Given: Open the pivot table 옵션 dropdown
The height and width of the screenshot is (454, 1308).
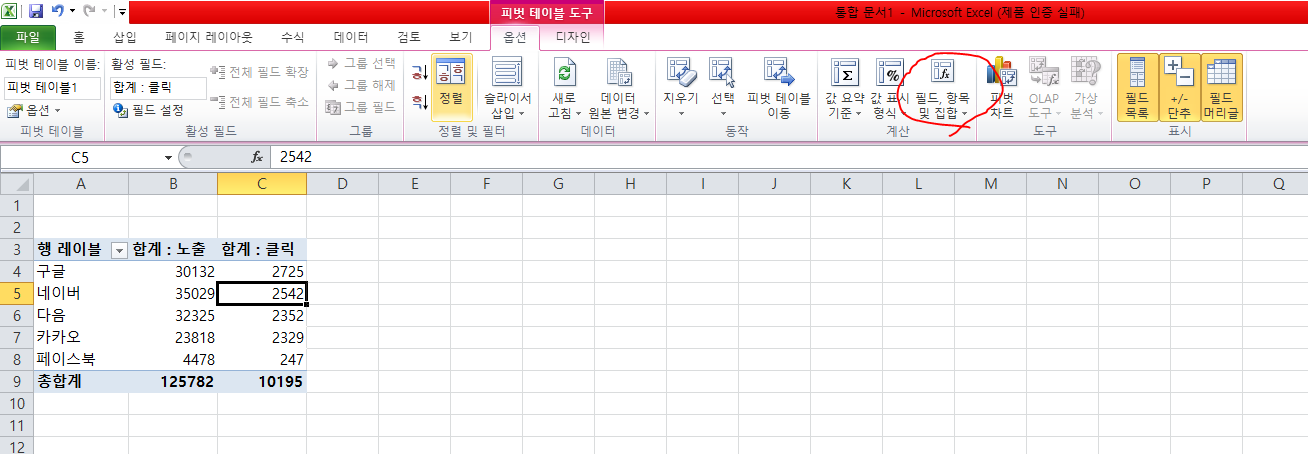Looking at the screenshot, I should click(x=34, y=110).
